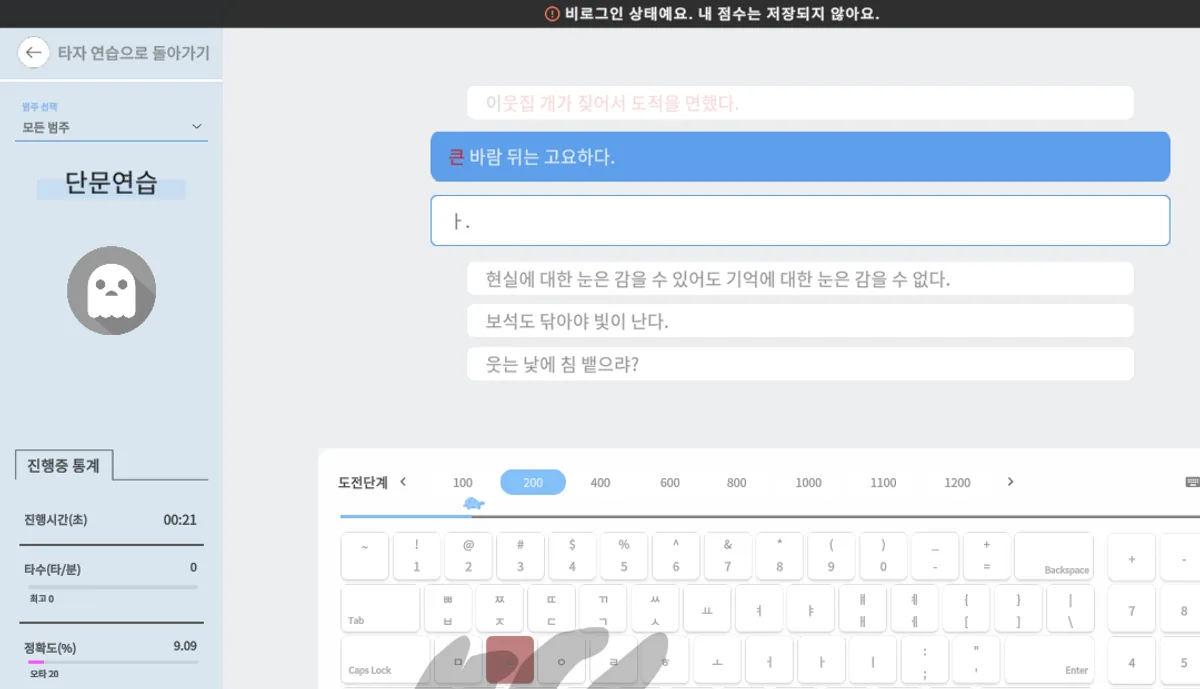Click the typing speed progress bar

(x=111, y=587)
